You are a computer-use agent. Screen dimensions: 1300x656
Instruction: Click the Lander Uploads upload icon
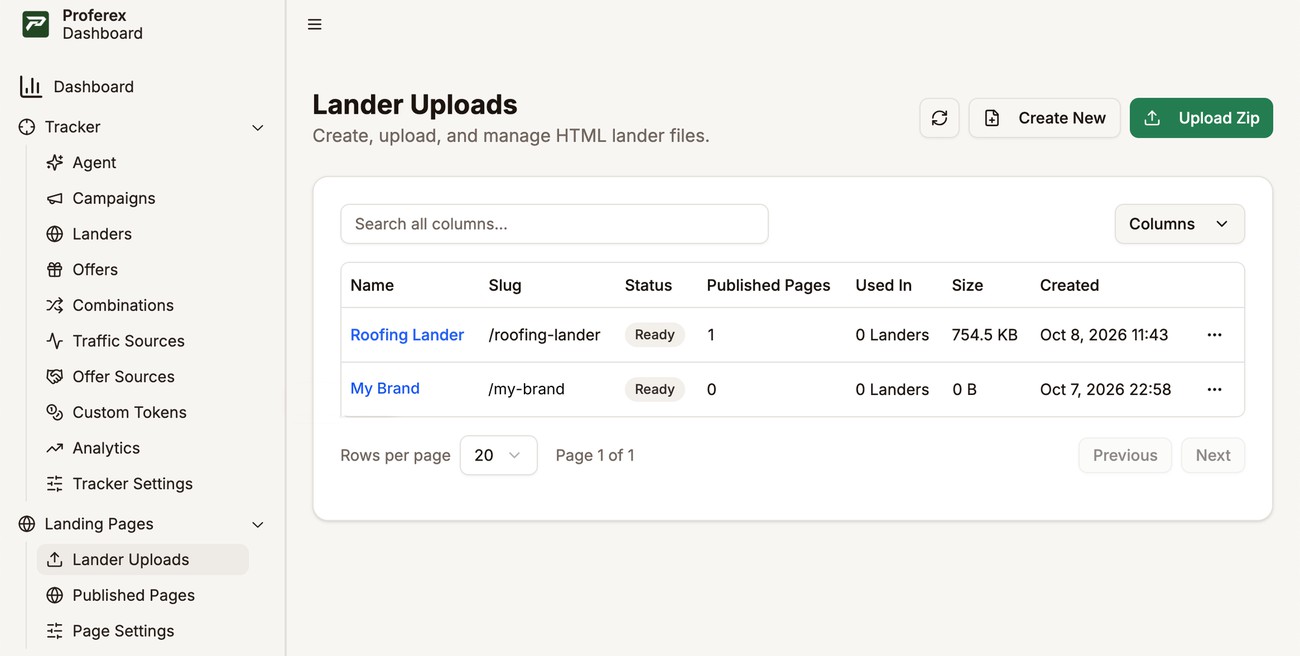55,560
